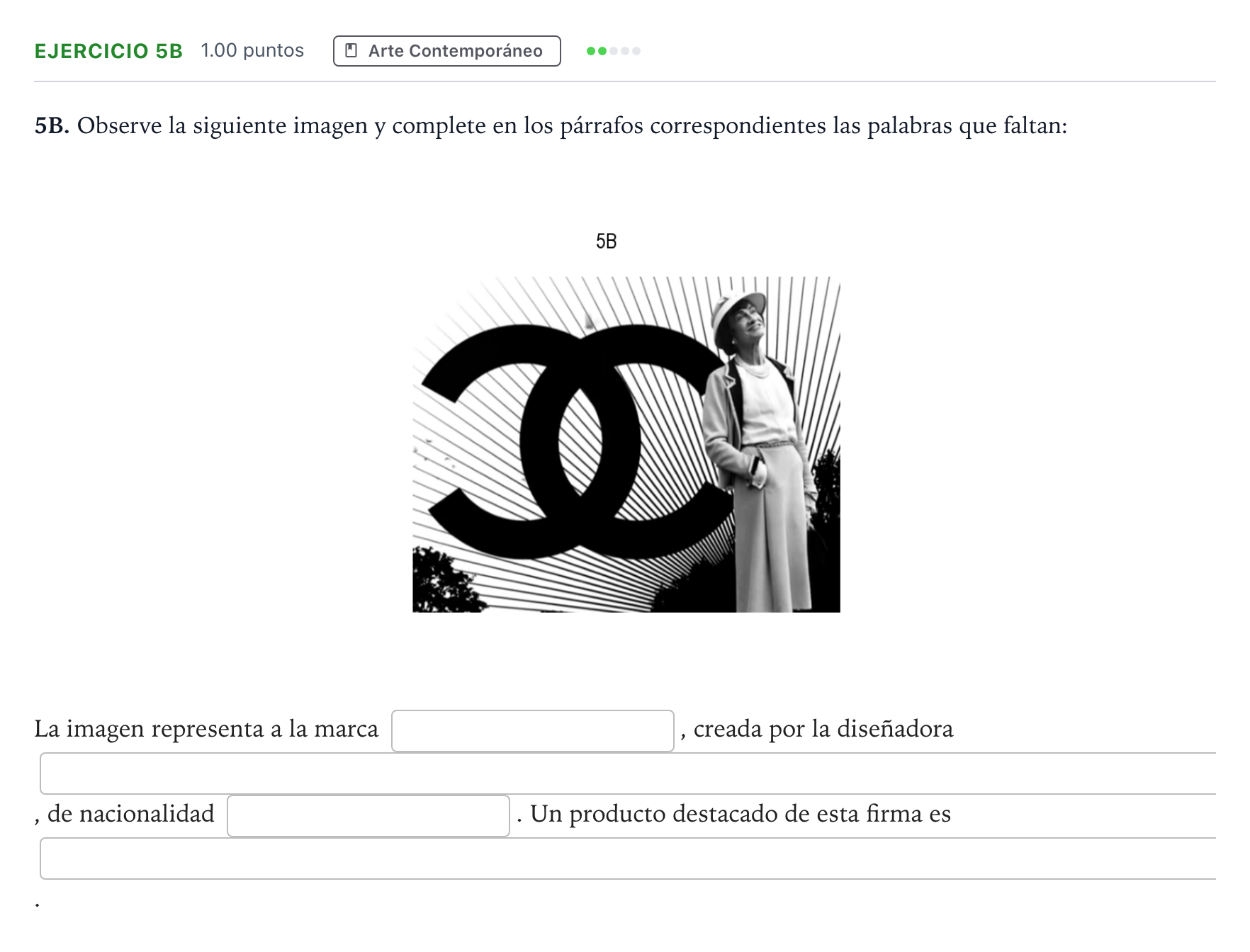Click the designer name input below 'diseñadora'
Screen dimensions: 1250x952
point(628,773)
